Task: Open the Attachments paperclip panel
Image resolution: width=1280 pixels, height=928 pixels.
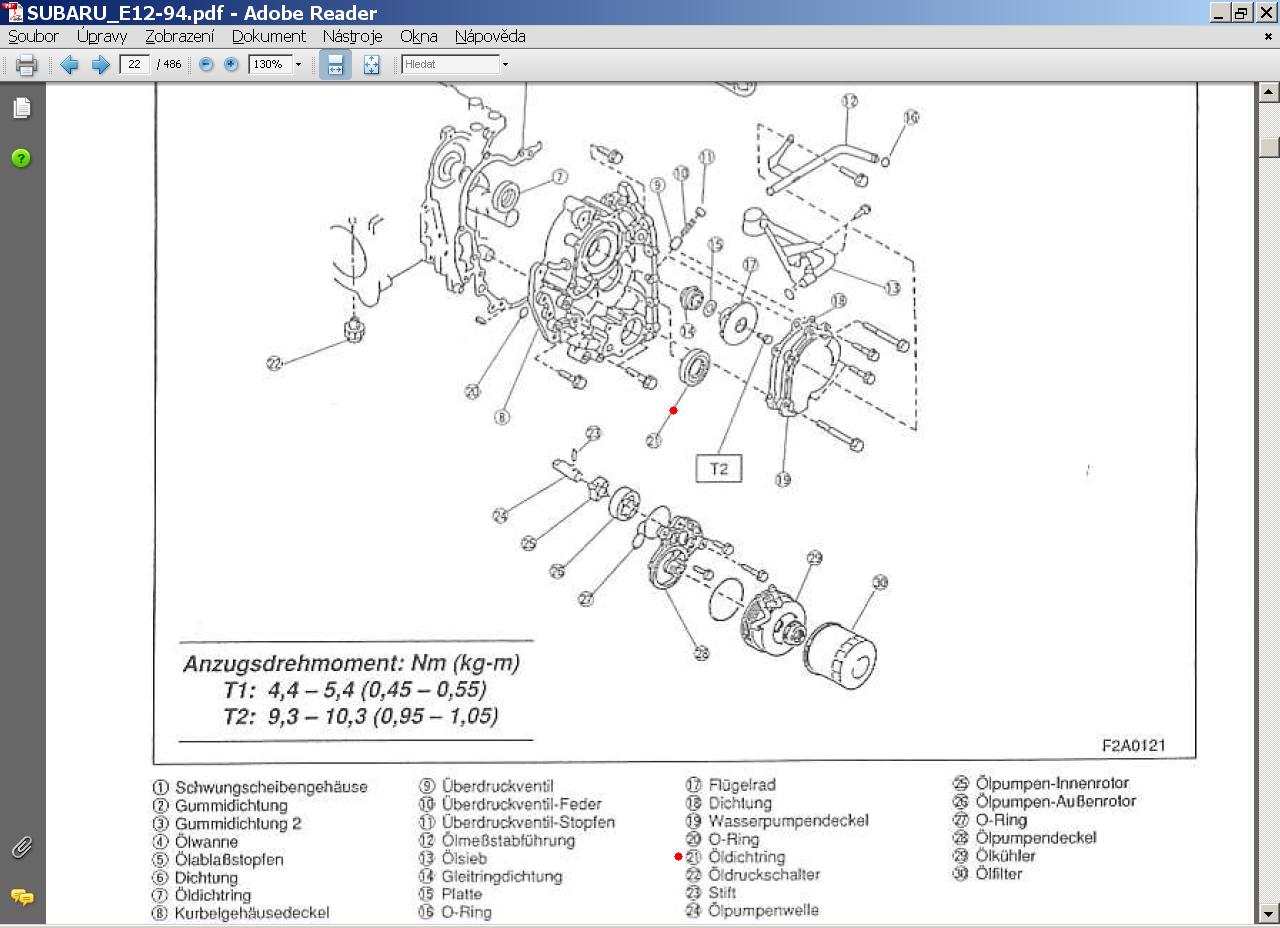Action: 21,848
